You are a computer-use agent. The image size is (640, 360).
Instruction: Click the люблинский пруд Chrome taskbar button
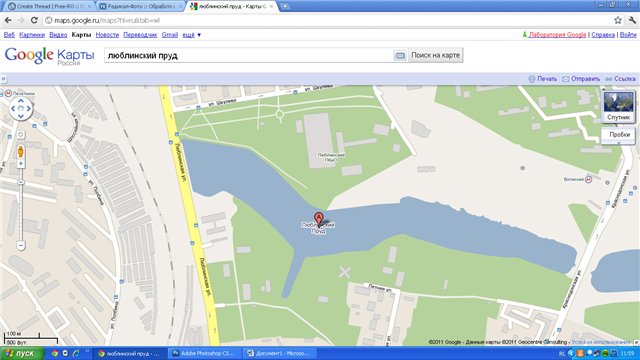(x=129, y=353)
